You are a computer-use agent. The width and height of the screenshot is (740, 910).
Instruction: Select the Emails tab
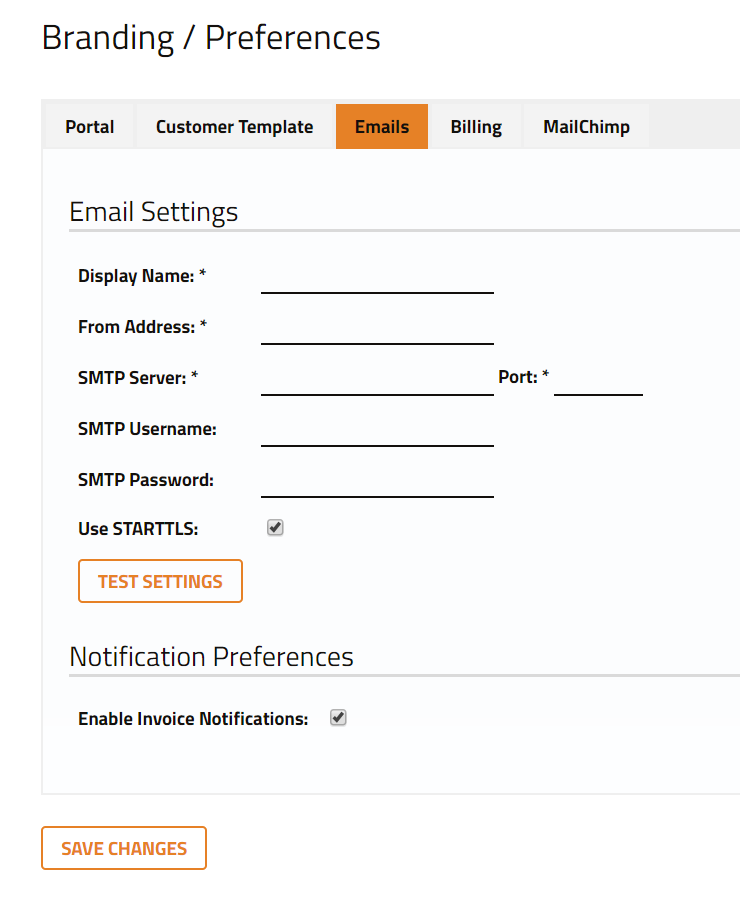382,127
